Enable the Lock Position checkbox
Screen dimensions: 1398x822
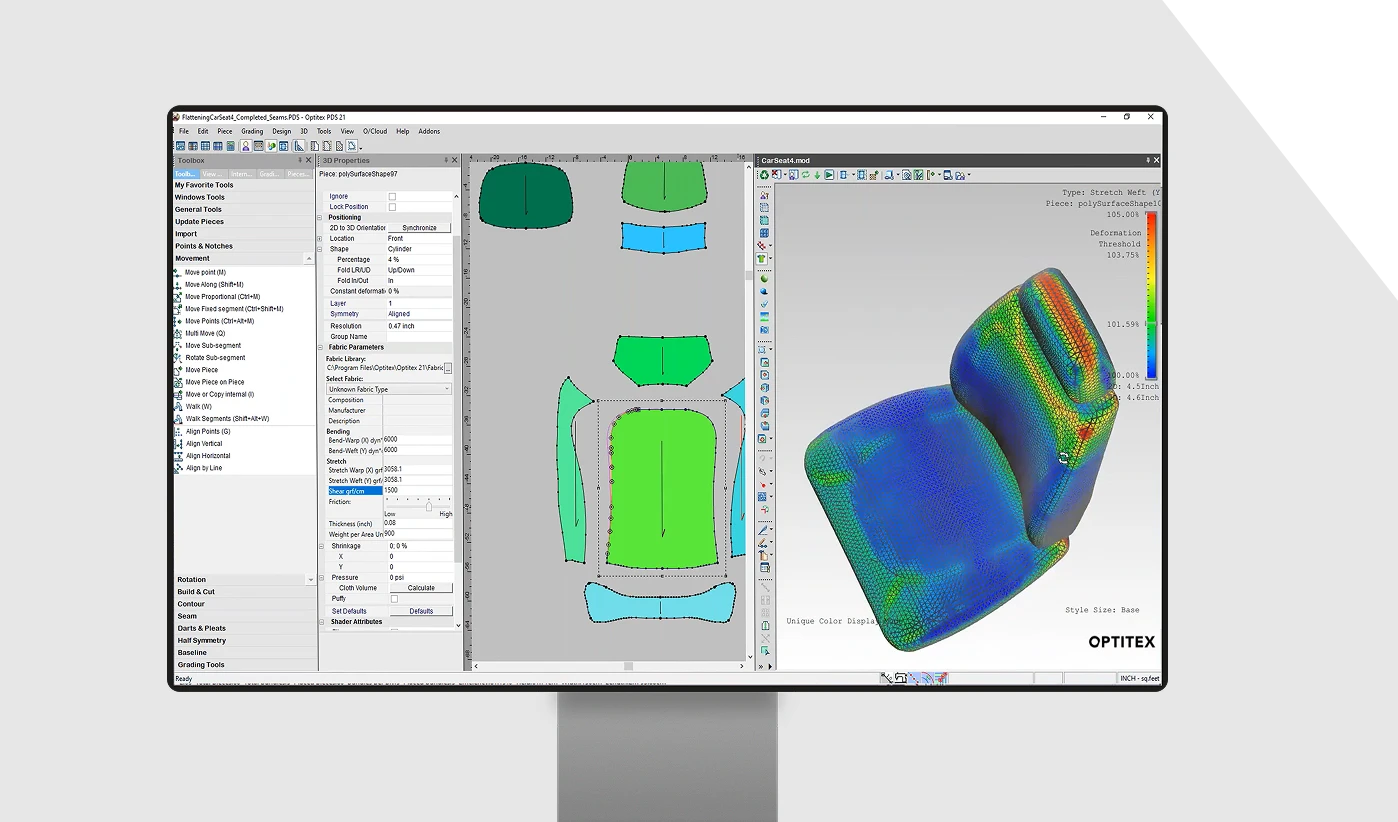pos(392,207)
